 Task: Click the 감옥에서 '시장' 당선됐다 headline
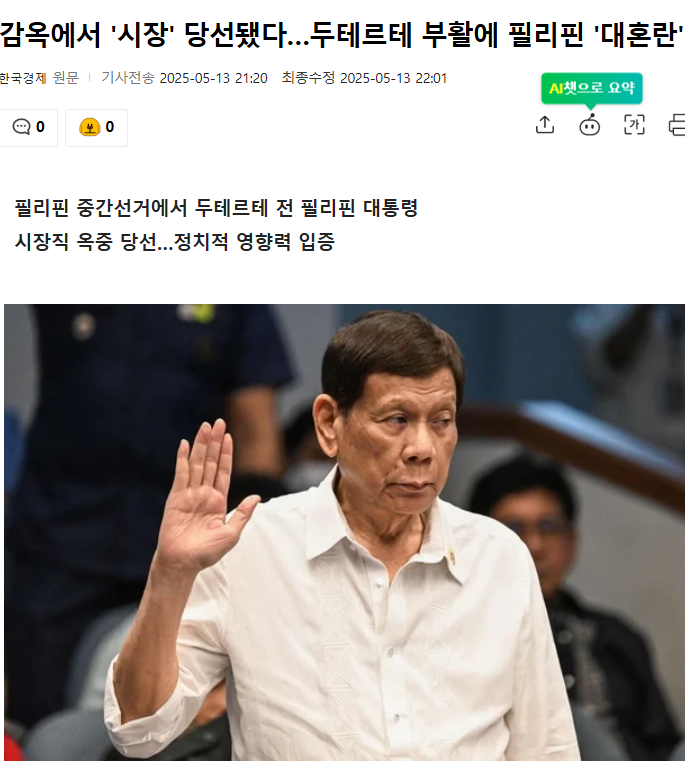point(342,34)
